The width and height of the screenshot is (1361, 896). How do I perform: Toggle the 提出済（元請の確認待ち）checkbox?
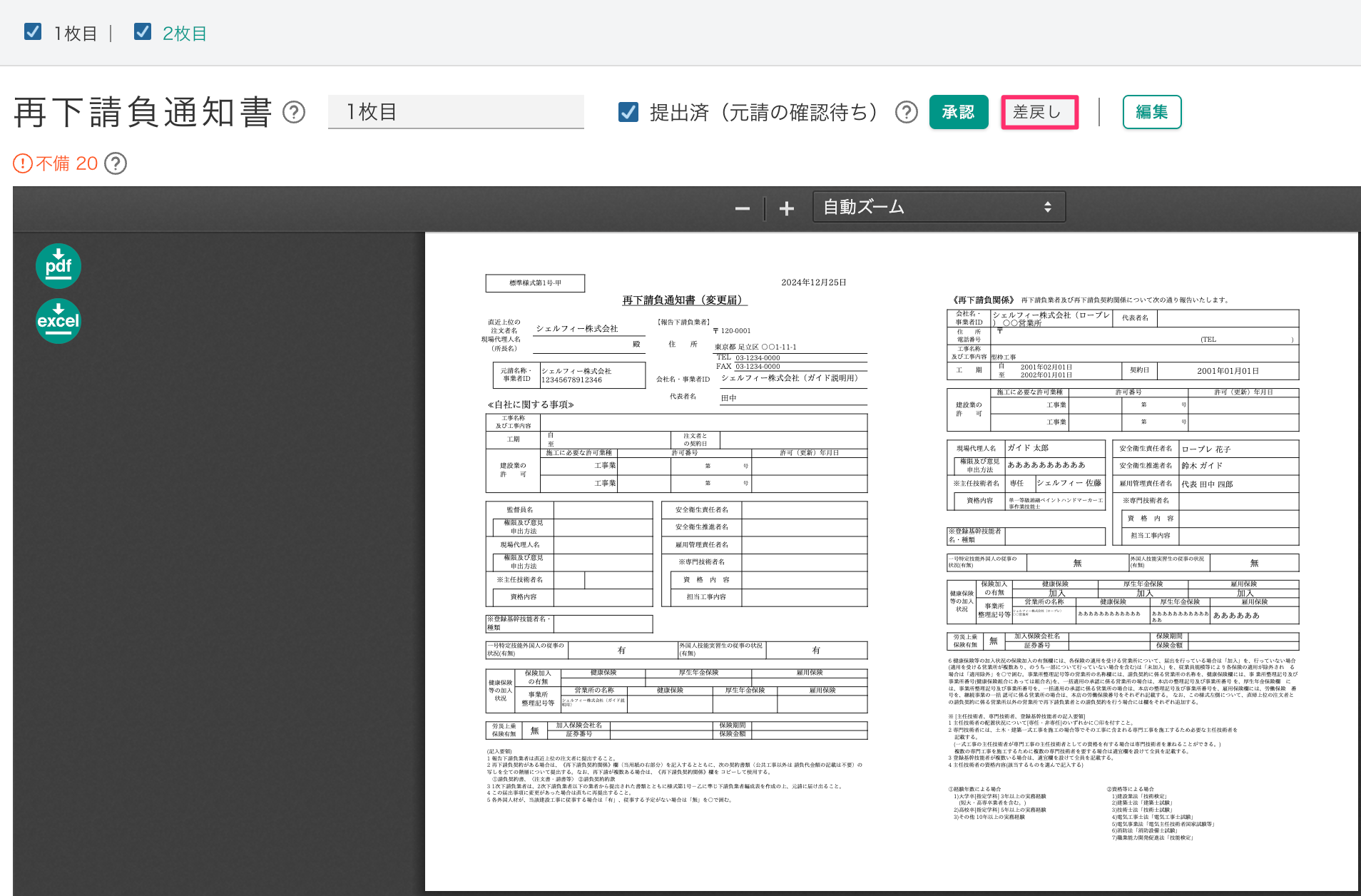[x=628, y=112]
